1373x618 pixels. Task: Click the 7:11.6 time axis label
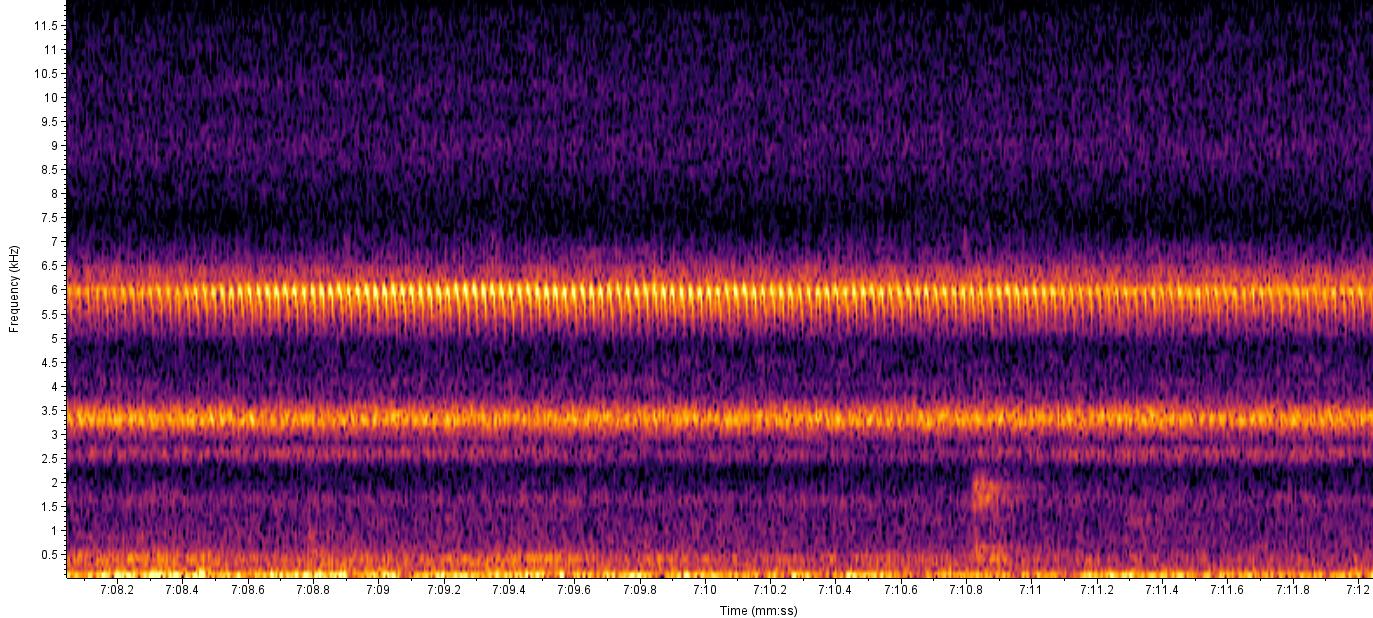[x=1227, y=590]
